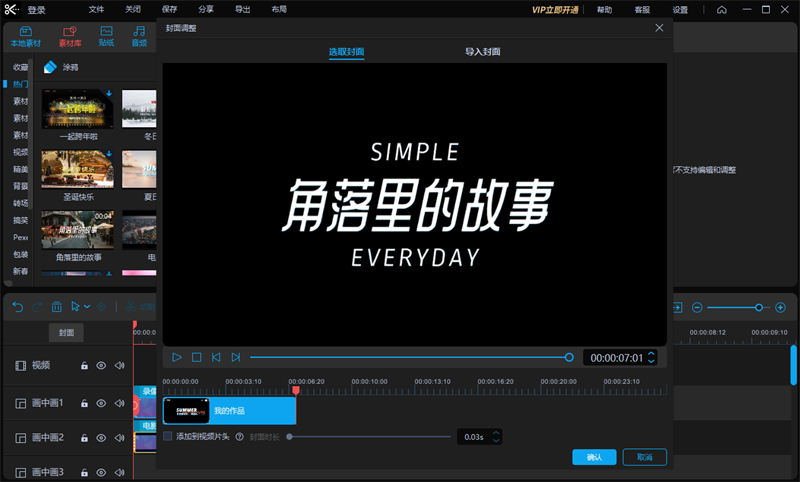Toggle visibility eye of 视频 track

(101, 366)
